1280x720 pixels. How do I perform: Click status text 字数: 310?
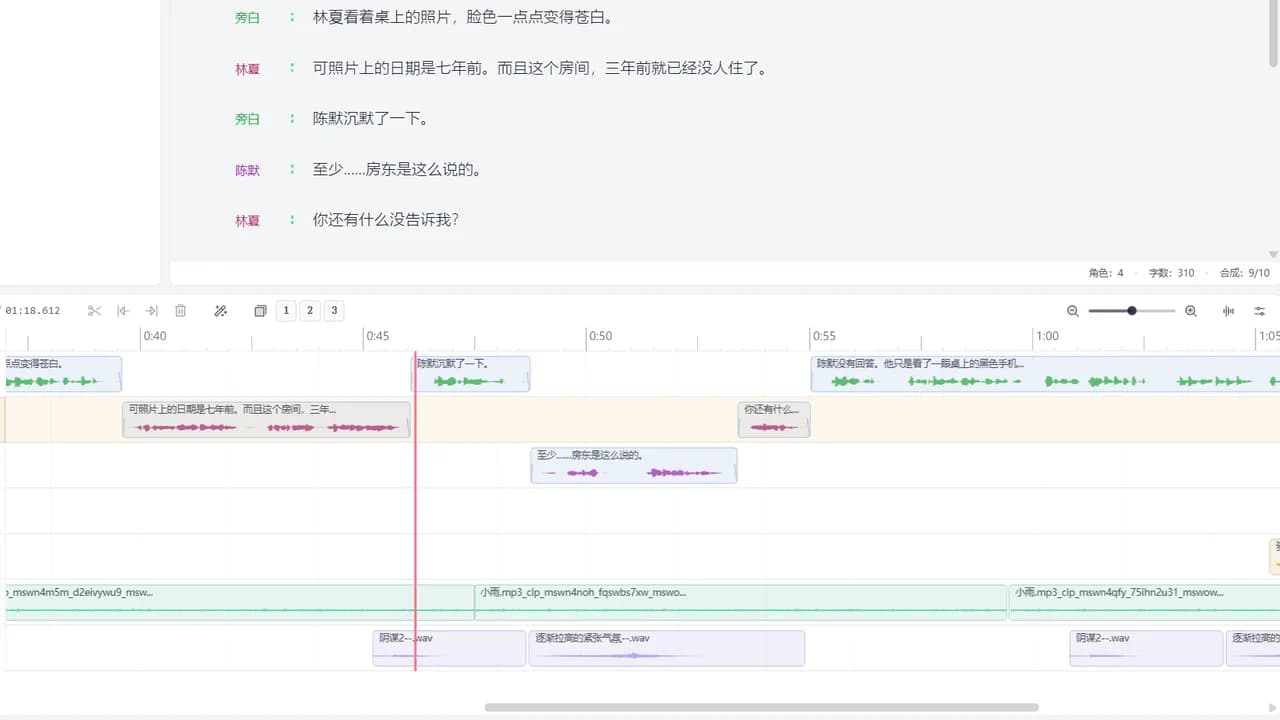(1171, 273)
